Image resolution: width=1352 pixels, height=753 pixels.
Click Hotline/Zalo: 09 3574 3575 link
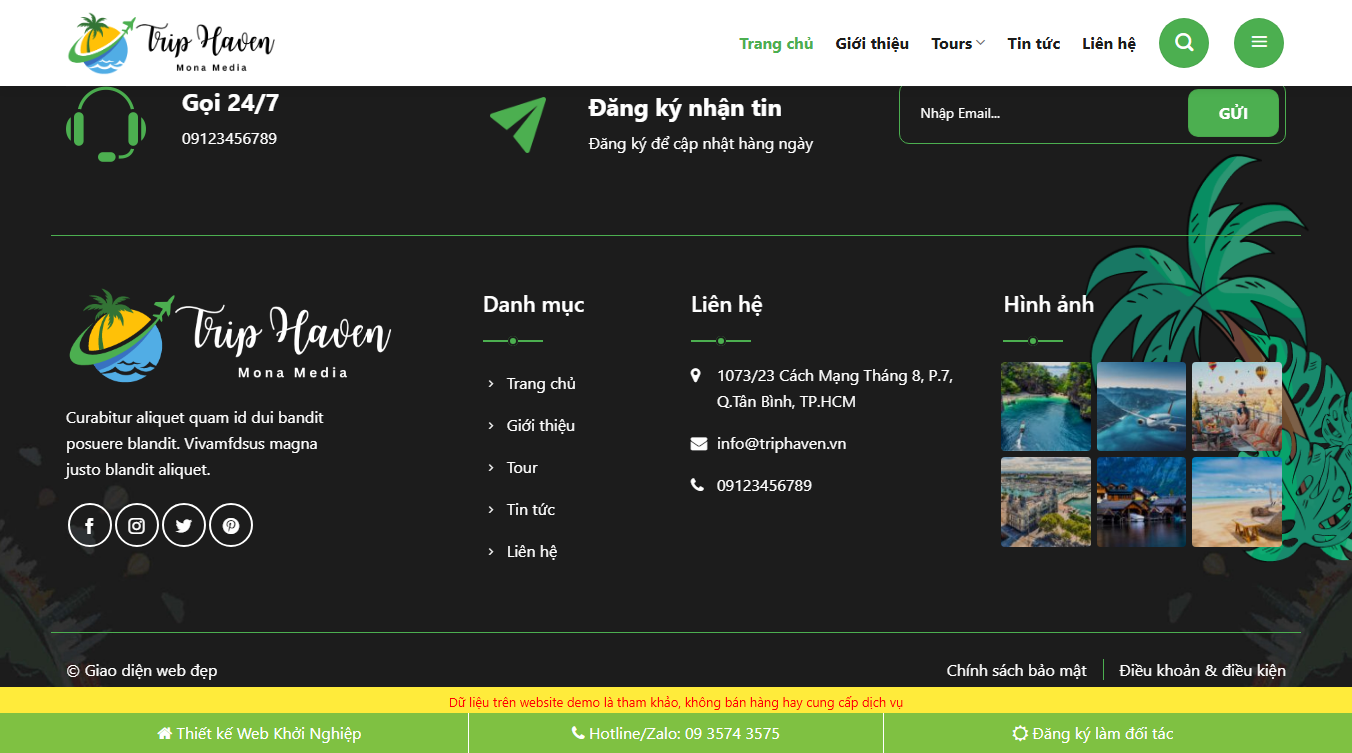pos(676,734)
